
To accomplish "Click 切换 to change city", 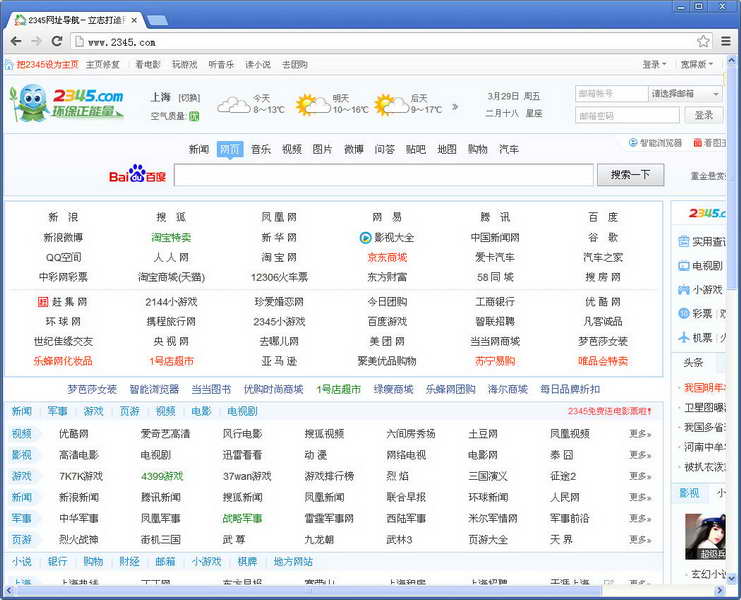I will click(x=189, y=98).
